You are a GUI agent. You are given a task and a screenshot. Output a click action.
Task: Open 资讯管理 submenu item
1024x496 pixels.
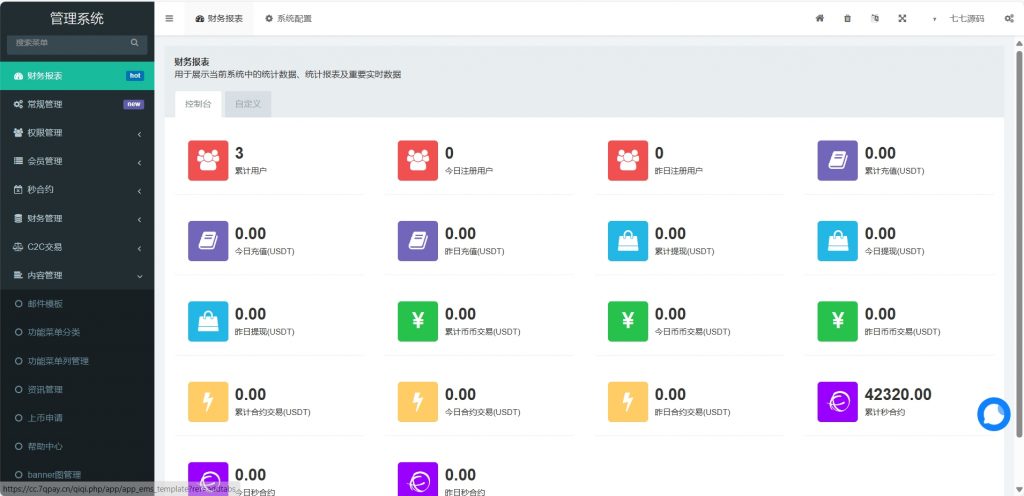(77, 390)
